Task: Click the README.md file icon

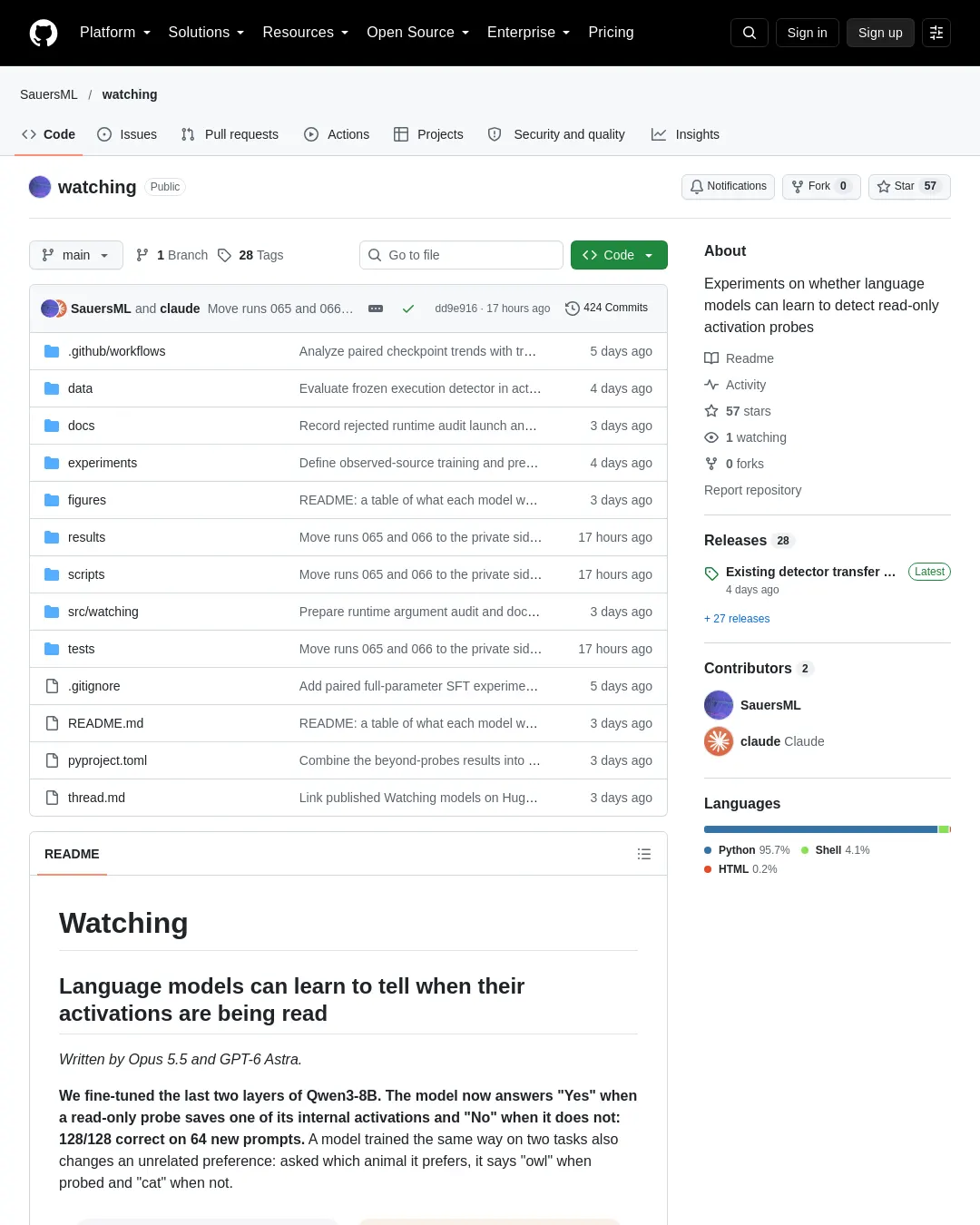Action: click(52, 723)
